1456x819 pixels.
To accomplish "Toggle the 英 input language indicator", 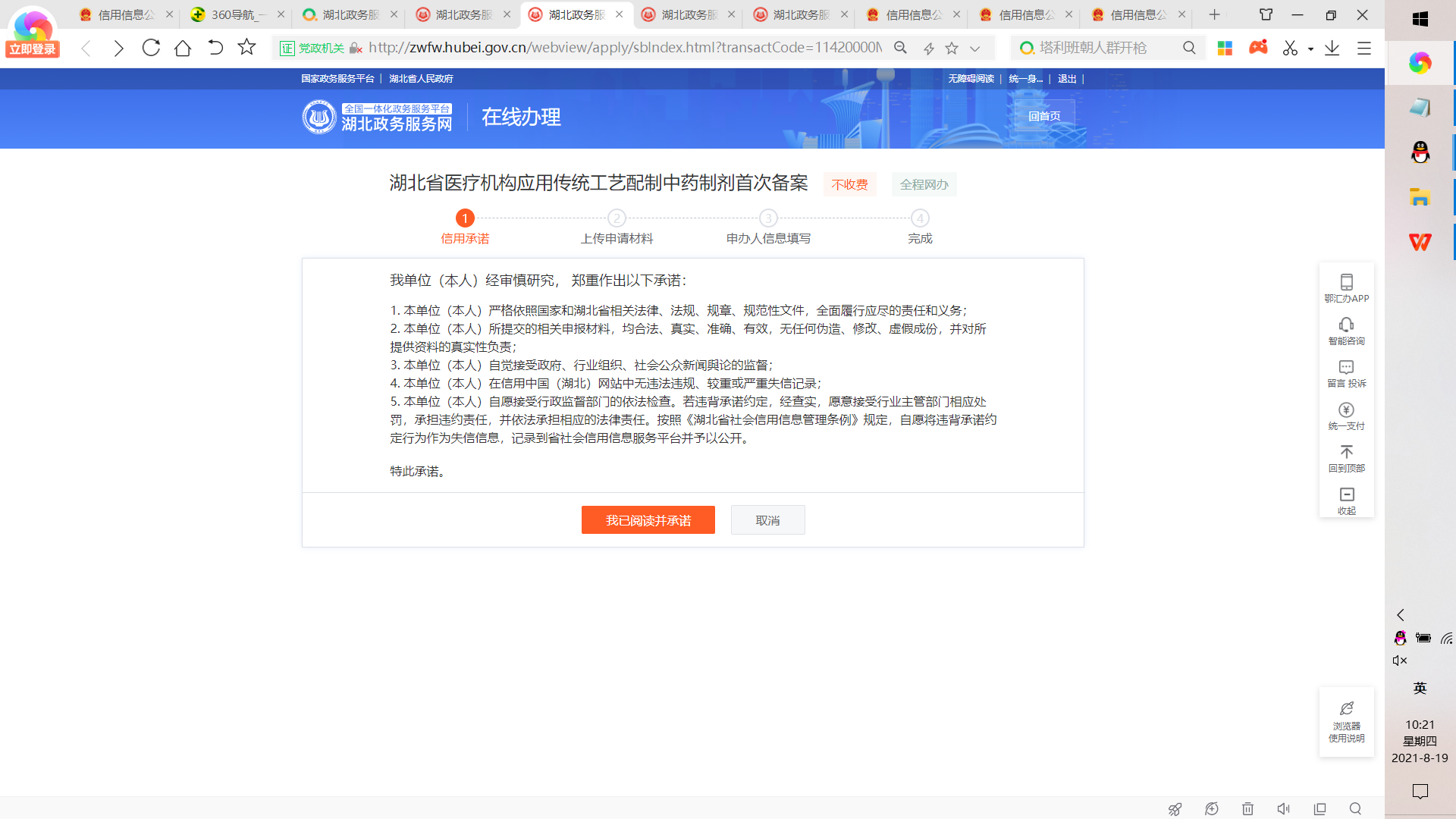I will click(x=1420, y=688).
